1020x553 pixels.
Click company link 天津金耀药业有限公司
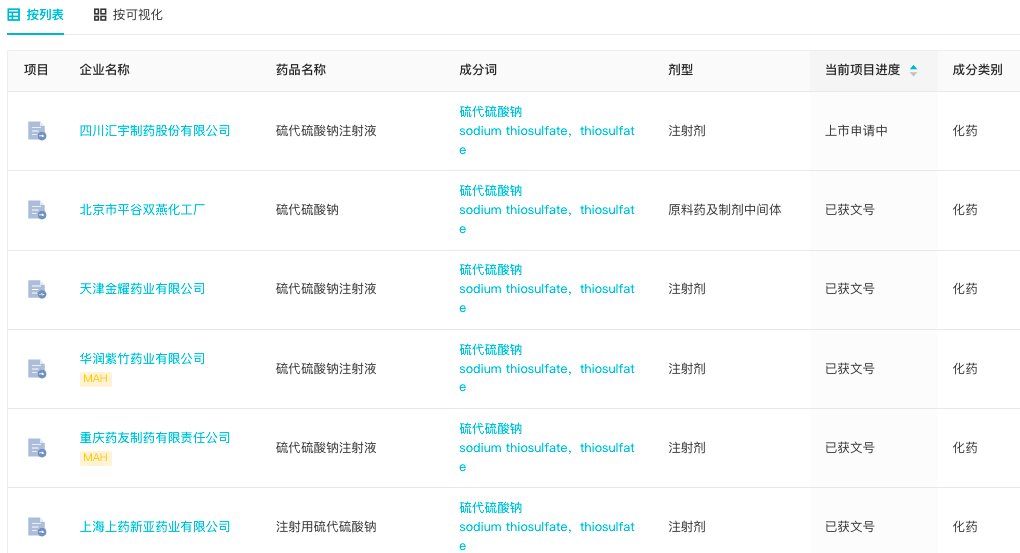tap(142, 289)
